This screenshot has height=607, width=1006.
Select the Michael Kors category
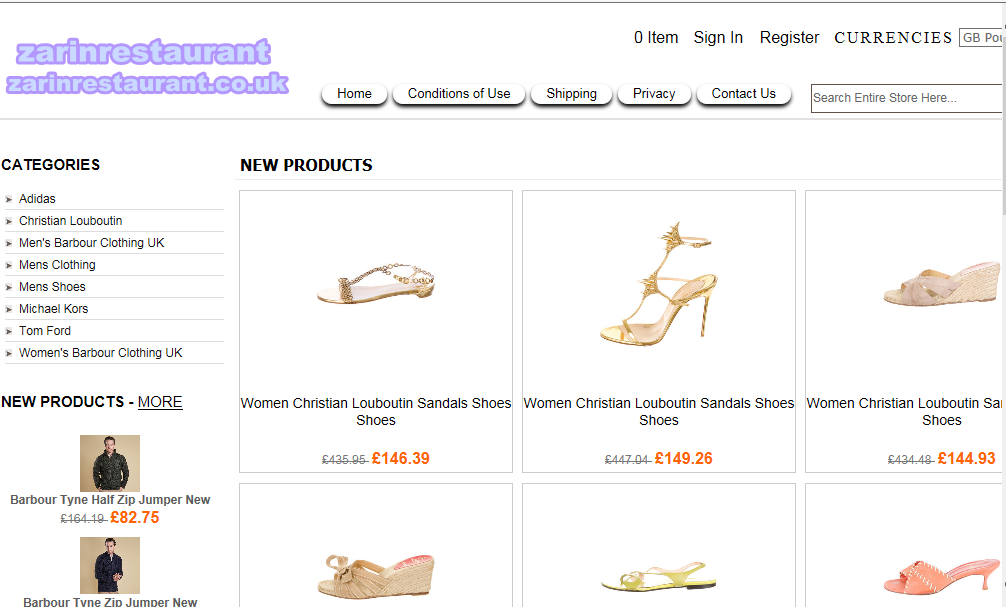(53, 309)
